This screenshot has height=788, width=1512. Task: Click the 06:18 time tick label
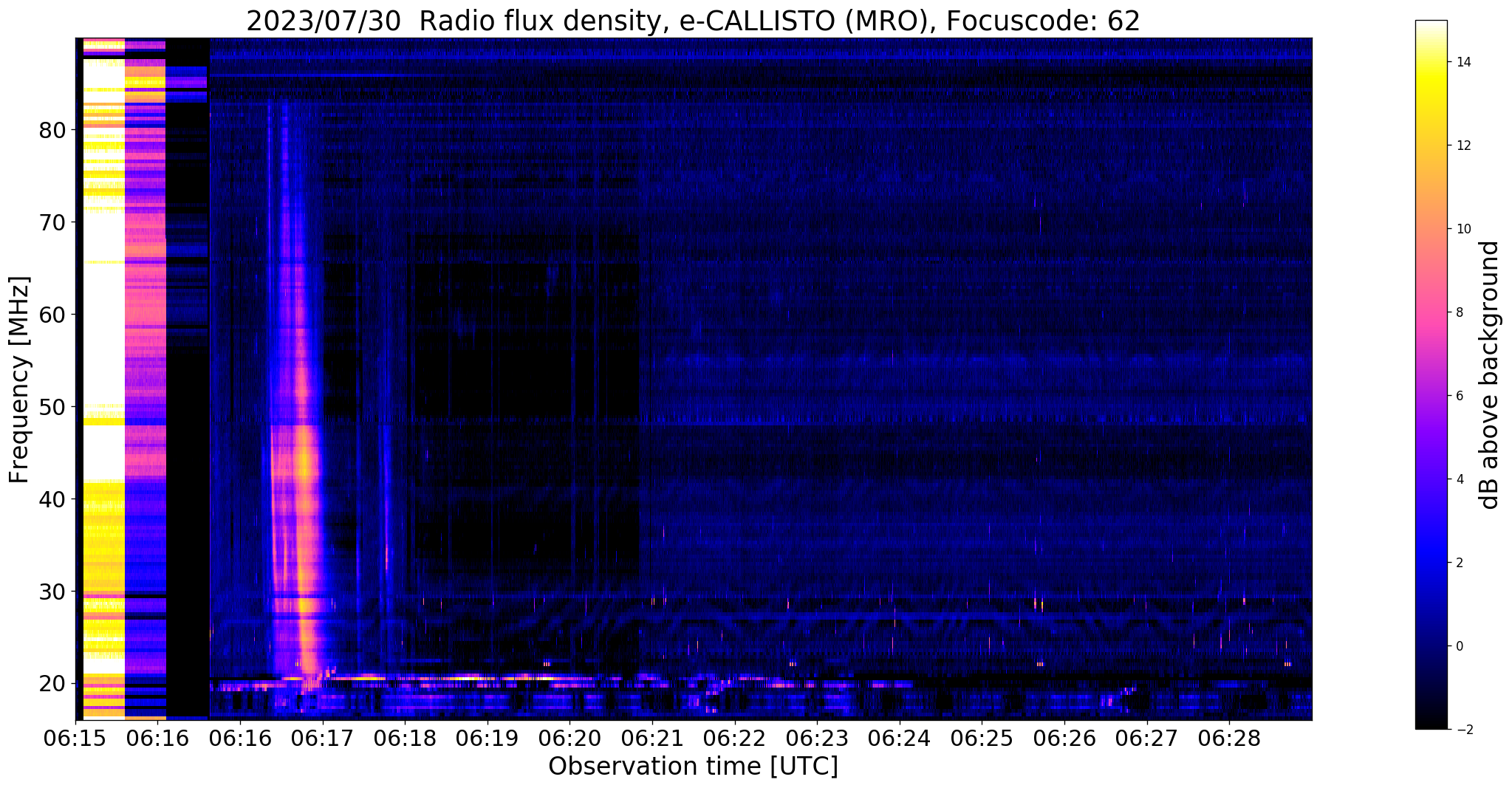click(406, 737)
